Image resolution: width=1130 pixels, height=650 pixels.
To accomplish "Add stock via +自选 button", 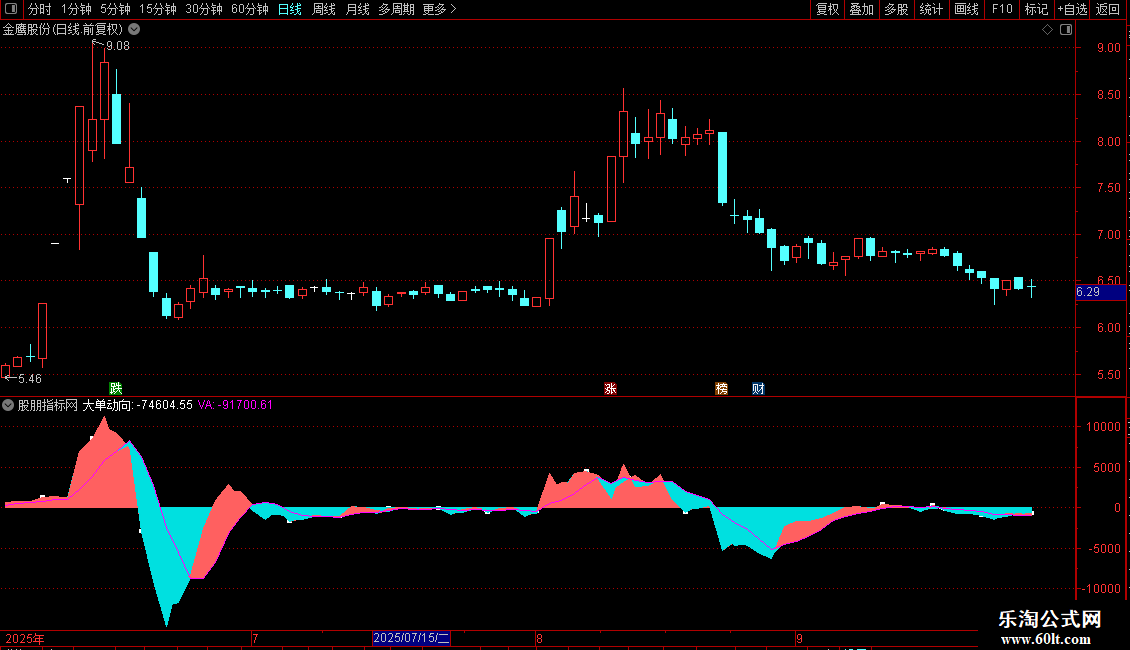I will point(1072,9).
